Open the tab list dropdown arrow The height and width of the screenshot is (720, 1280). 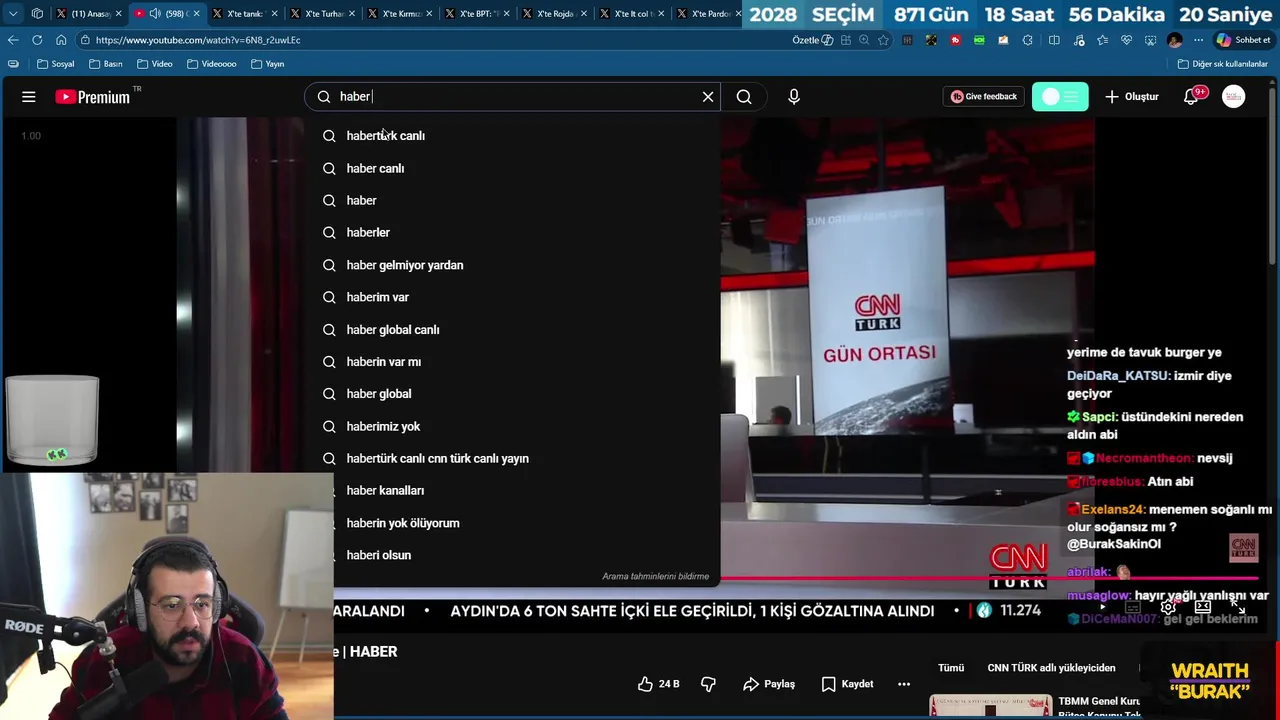pos(13,14)
